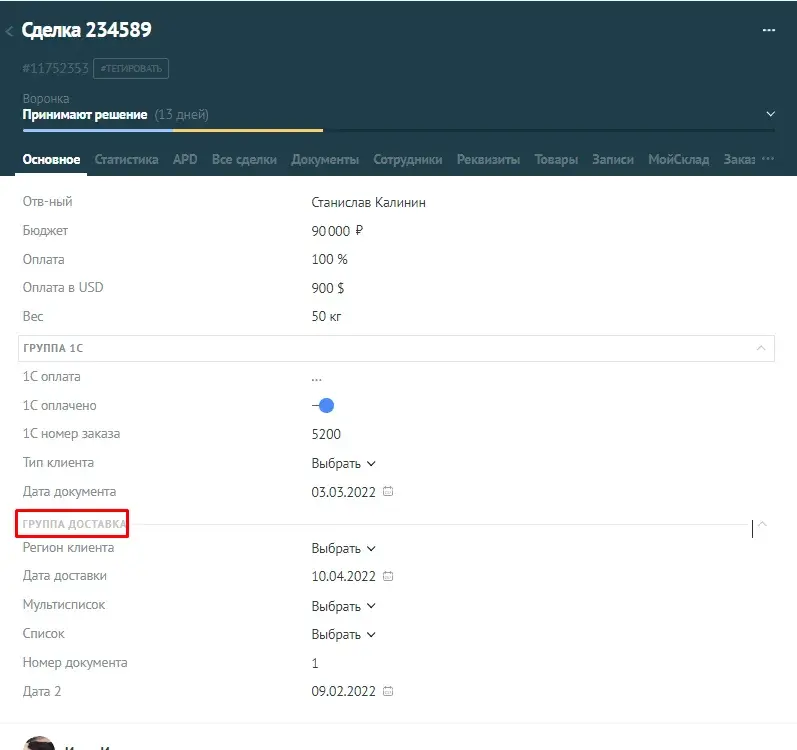Viewport: 797px width, 750px height.
Task: Click the ГРУППА ДОСТАВКА header label
Action: [x=74, y=524]
